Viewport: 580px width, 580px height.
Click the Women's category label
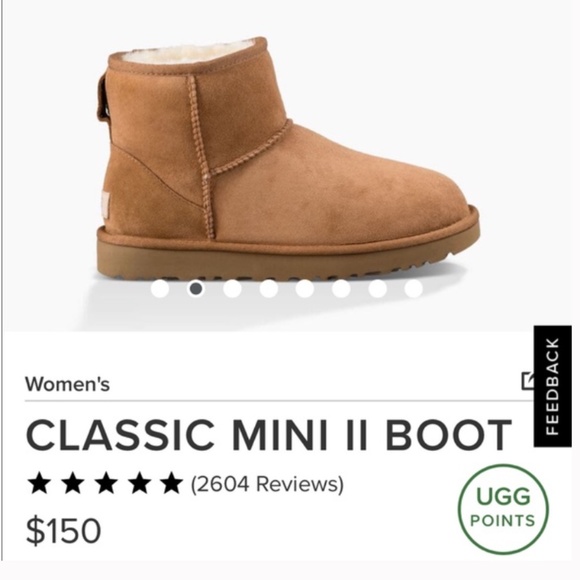coord(67,384)
